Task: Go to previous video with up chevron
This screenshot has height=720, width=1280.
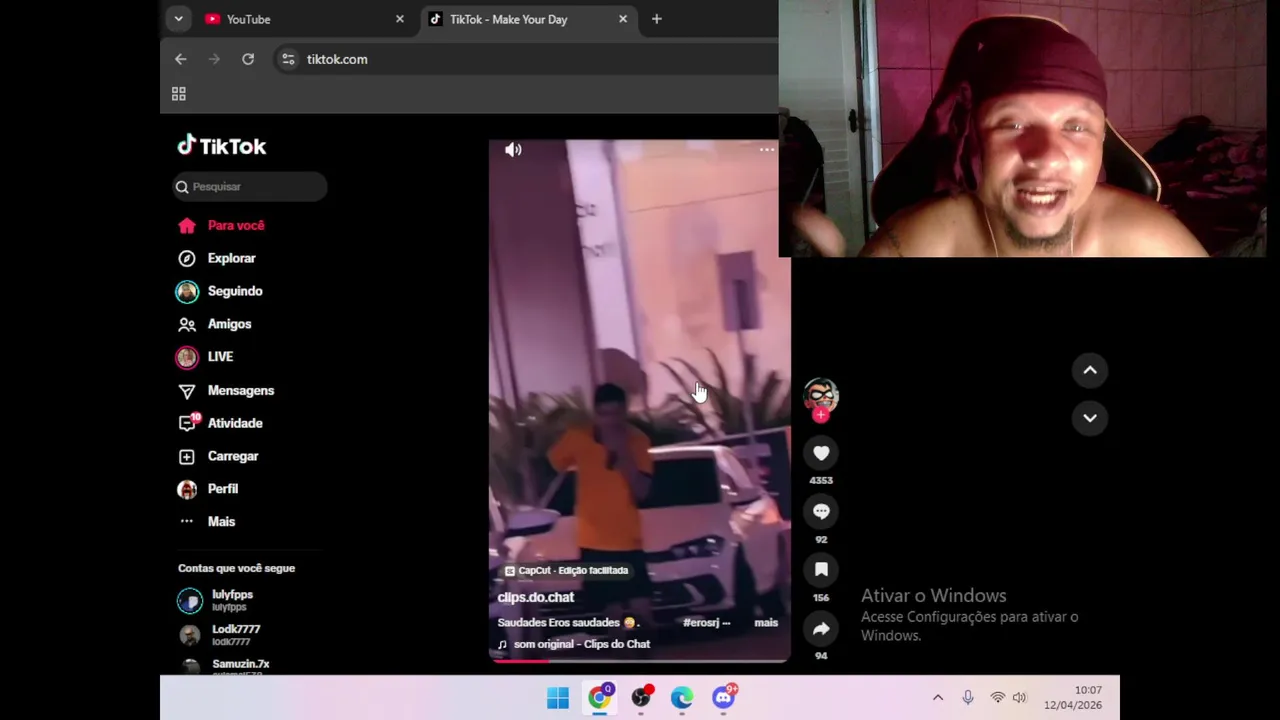Action: coord(1090,370)
